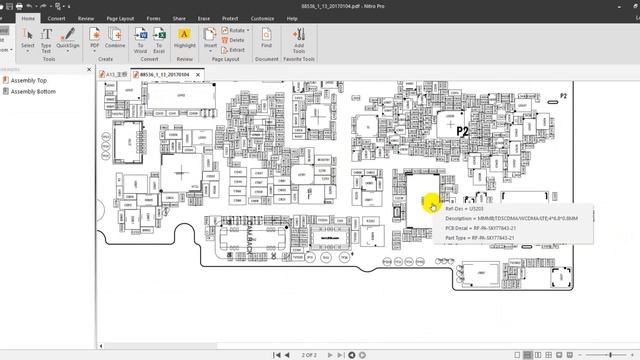Expand the Rotate dropdown arrow
The height and width of the screenshot is (360, 640).
(x=248, y=30)
